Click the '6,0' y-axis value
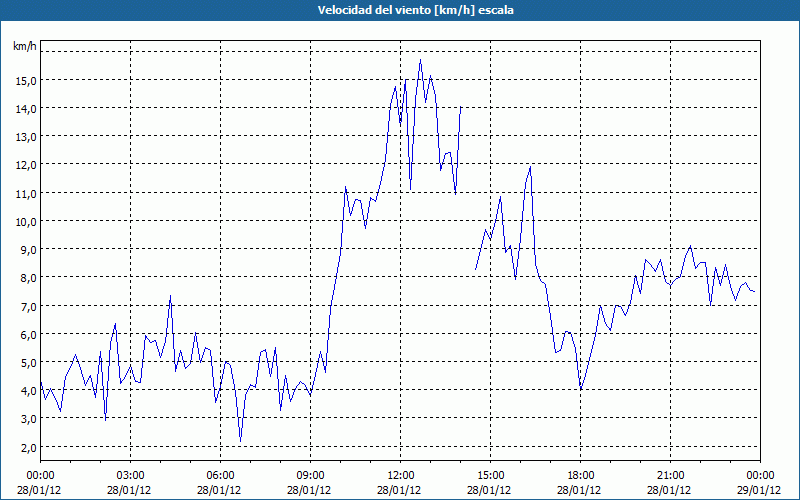 [29, 335]
